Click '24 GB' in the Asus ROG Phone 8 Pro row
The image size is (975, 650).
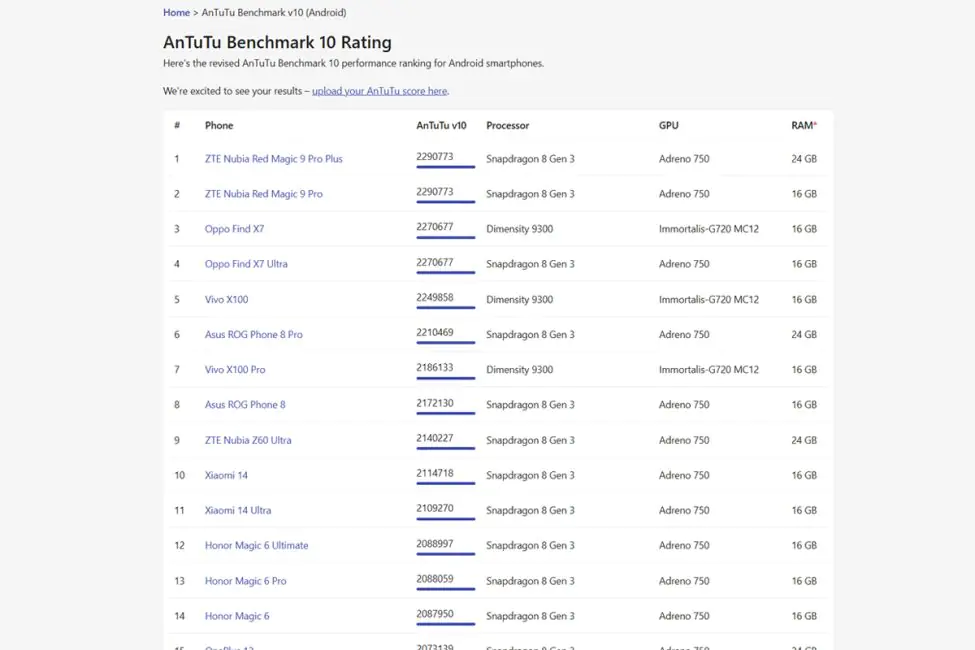[x=804, y=335]
